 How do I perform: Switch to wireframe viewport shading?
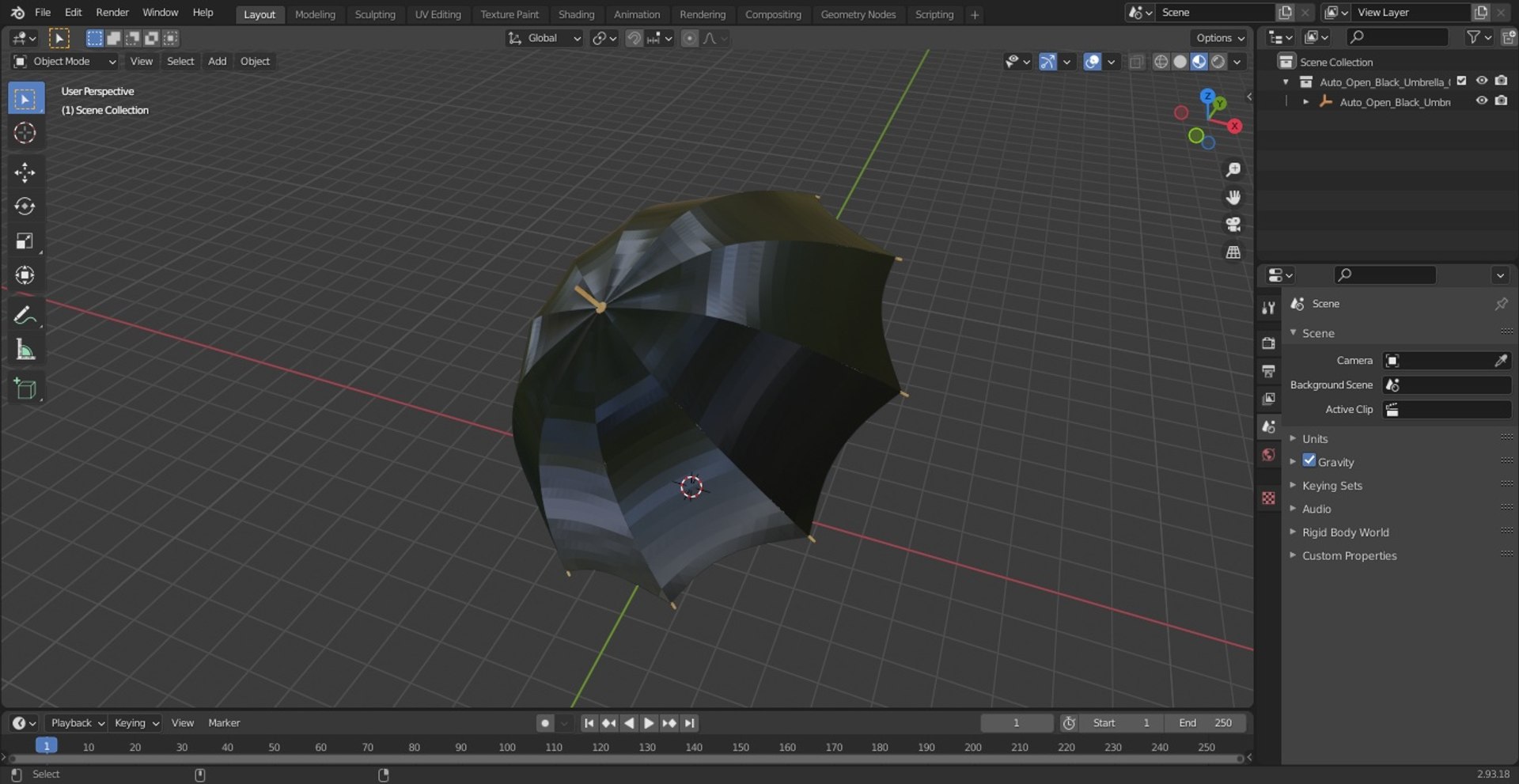coord(1161,62)
